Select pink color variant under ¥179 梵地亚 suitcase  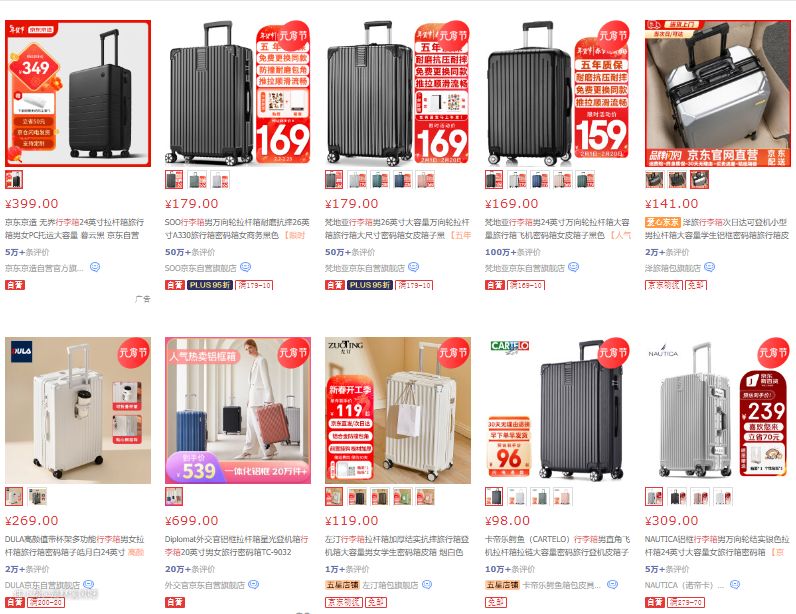tap(425, 179)
